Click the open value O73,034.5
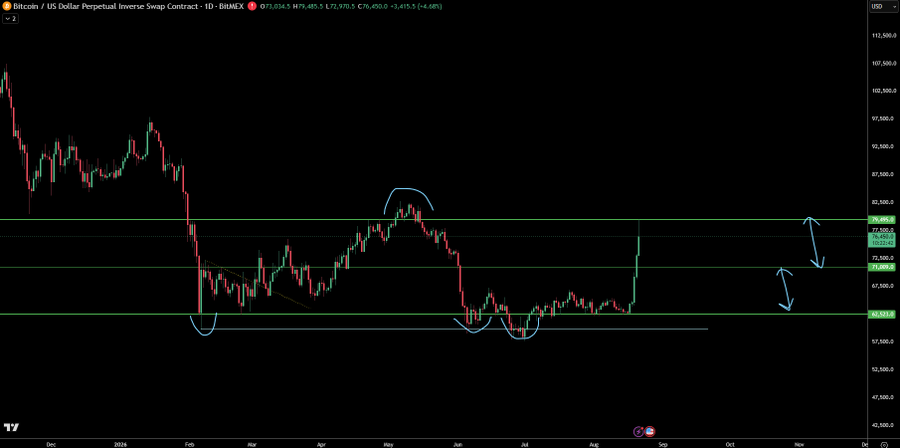 click(274, 6)
